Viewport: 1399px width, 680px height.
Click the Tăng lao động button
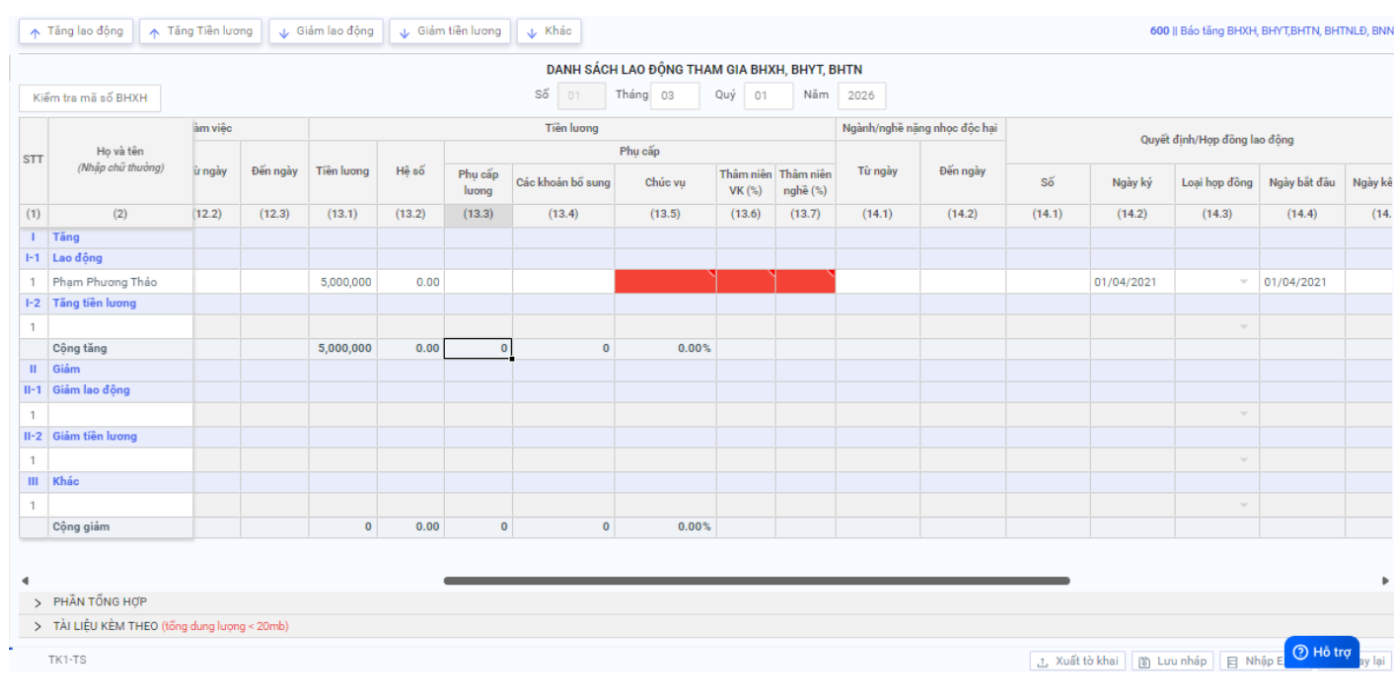(76, 32)
